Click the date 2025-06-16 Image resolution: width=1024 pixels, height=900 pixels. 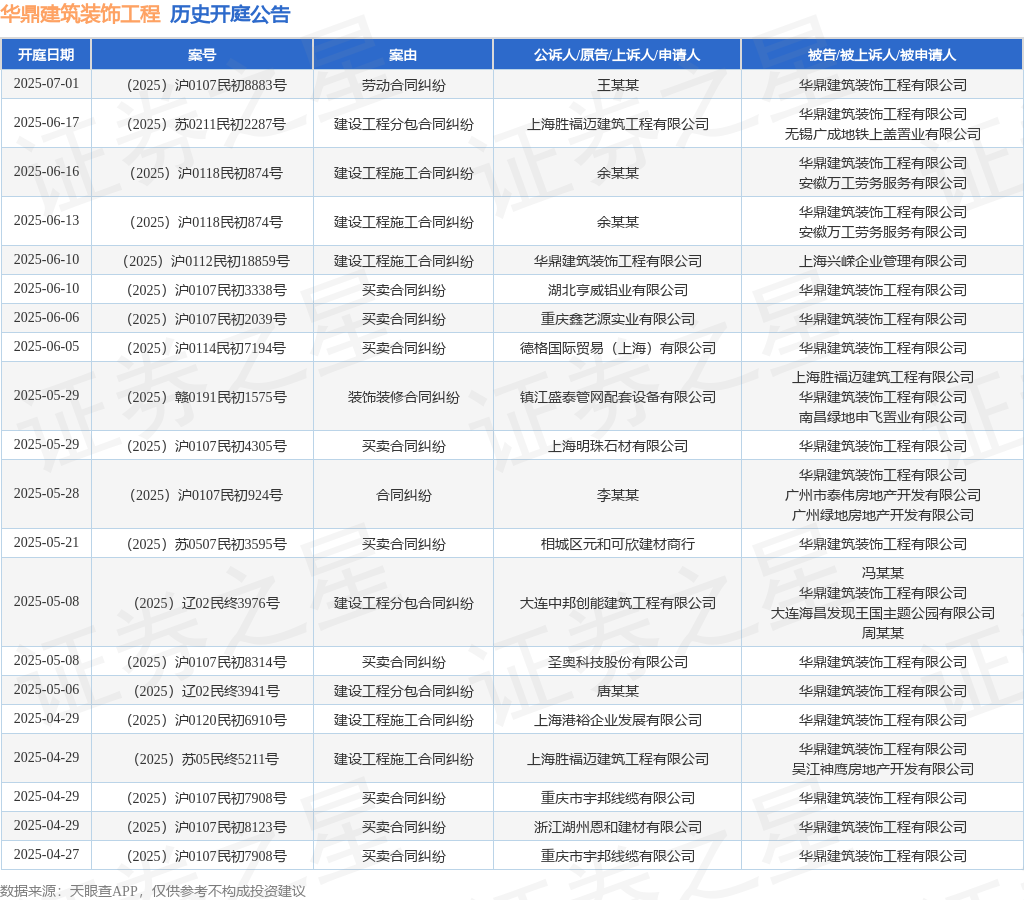(46, 172)
